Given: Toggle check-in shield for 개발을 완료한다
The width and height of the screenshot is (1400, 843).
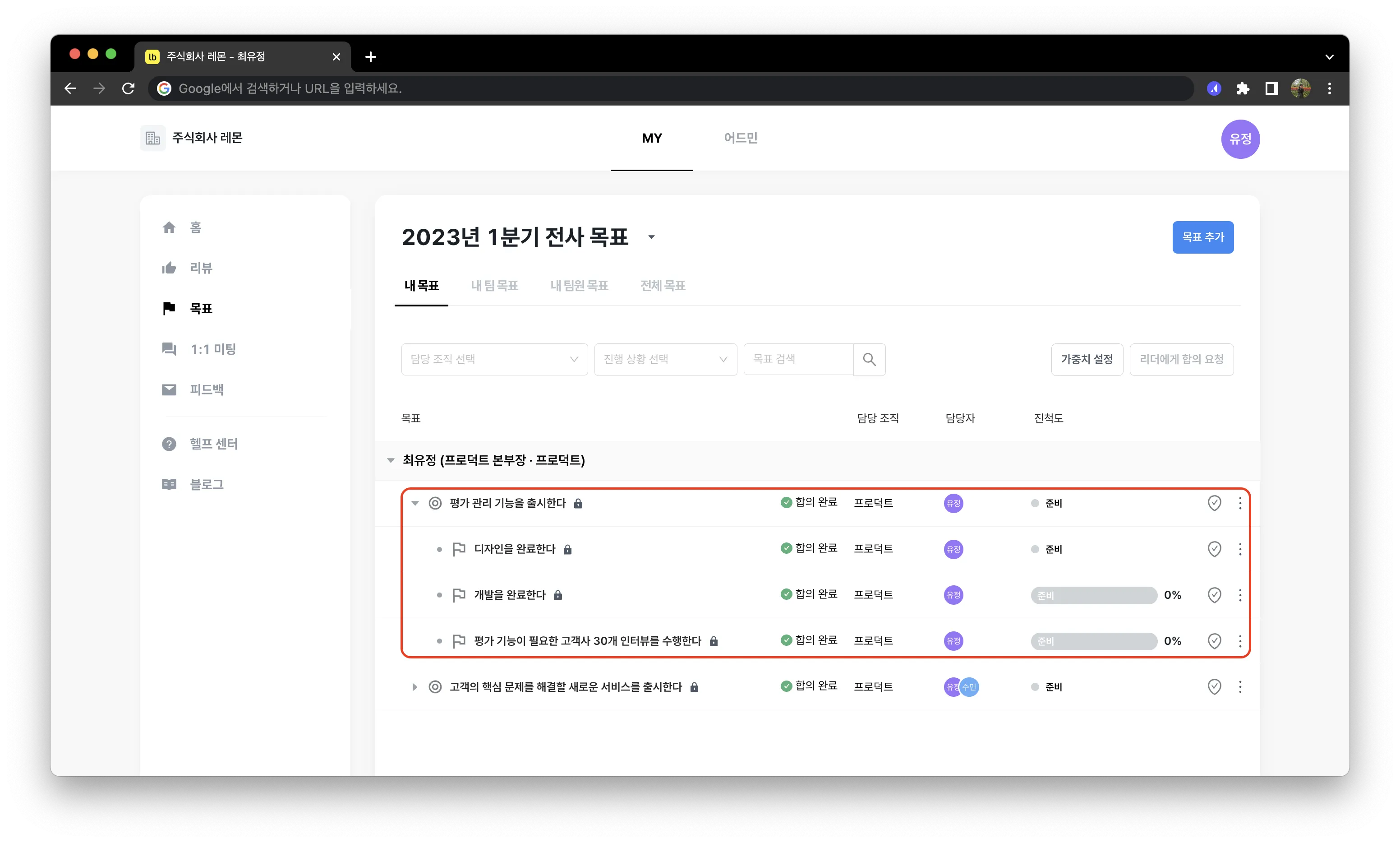Looking at the screenshot, I should (1214, 595).
